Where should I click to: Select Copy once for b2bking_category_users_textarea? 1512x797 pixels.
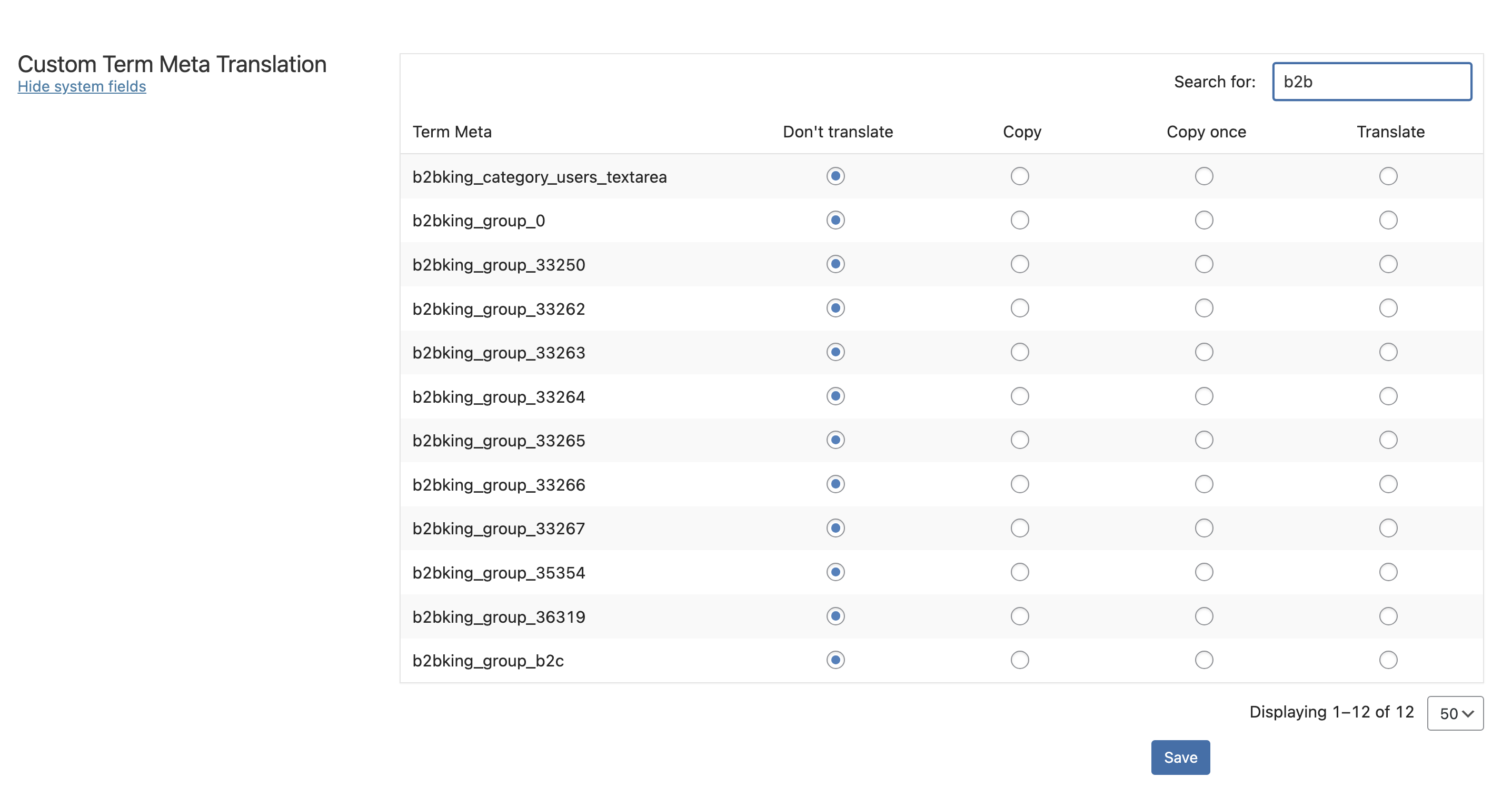point(1205,176)
